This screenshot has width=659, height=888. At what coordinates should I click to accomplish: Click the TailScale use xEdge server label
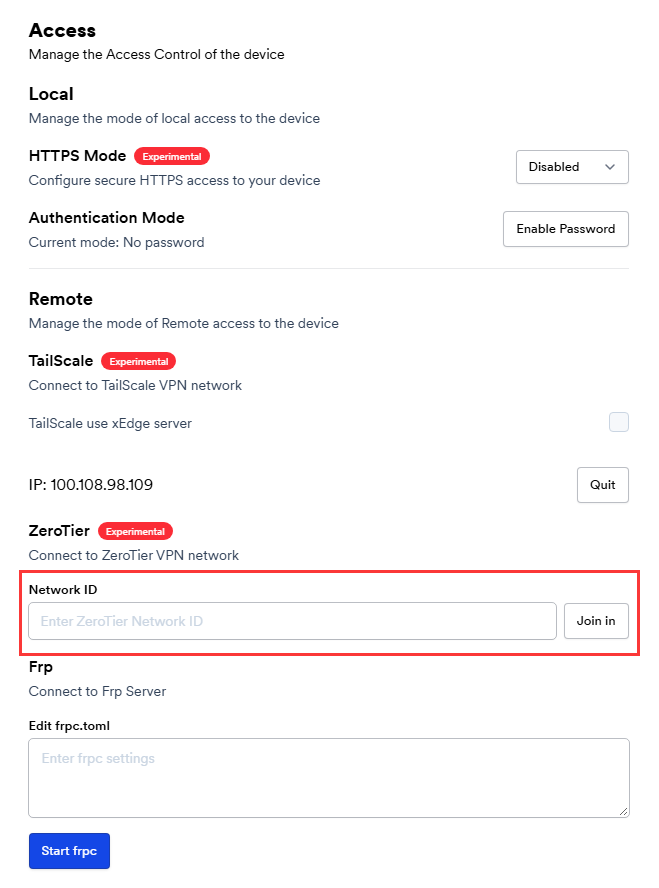pos(110,423)
